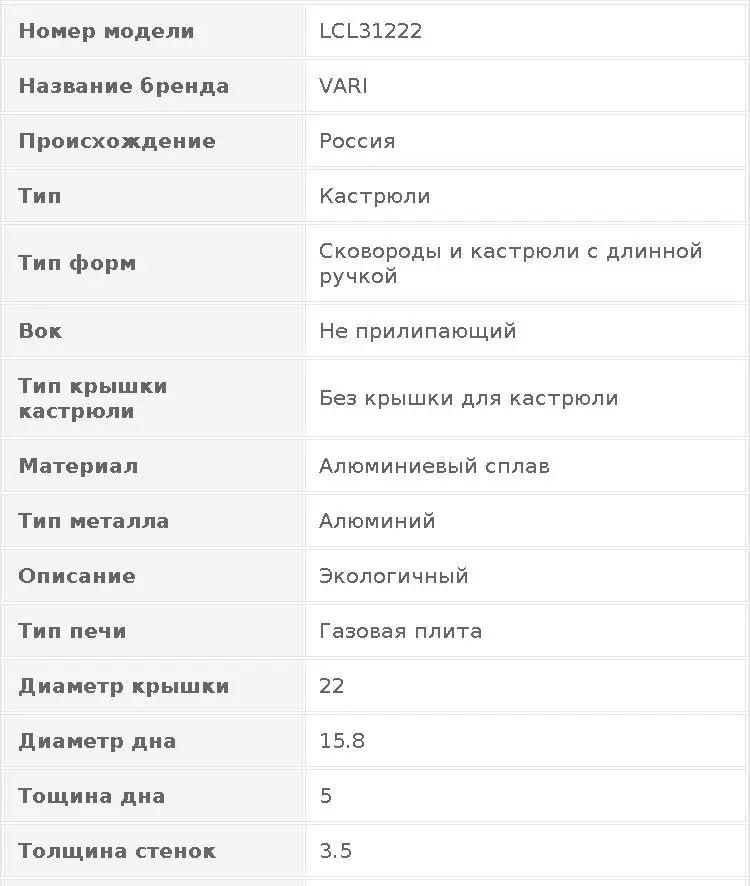Select the Алюминиевый сплав material value
The width and height of the screenshot is (750, 886).
coord(434,466)
